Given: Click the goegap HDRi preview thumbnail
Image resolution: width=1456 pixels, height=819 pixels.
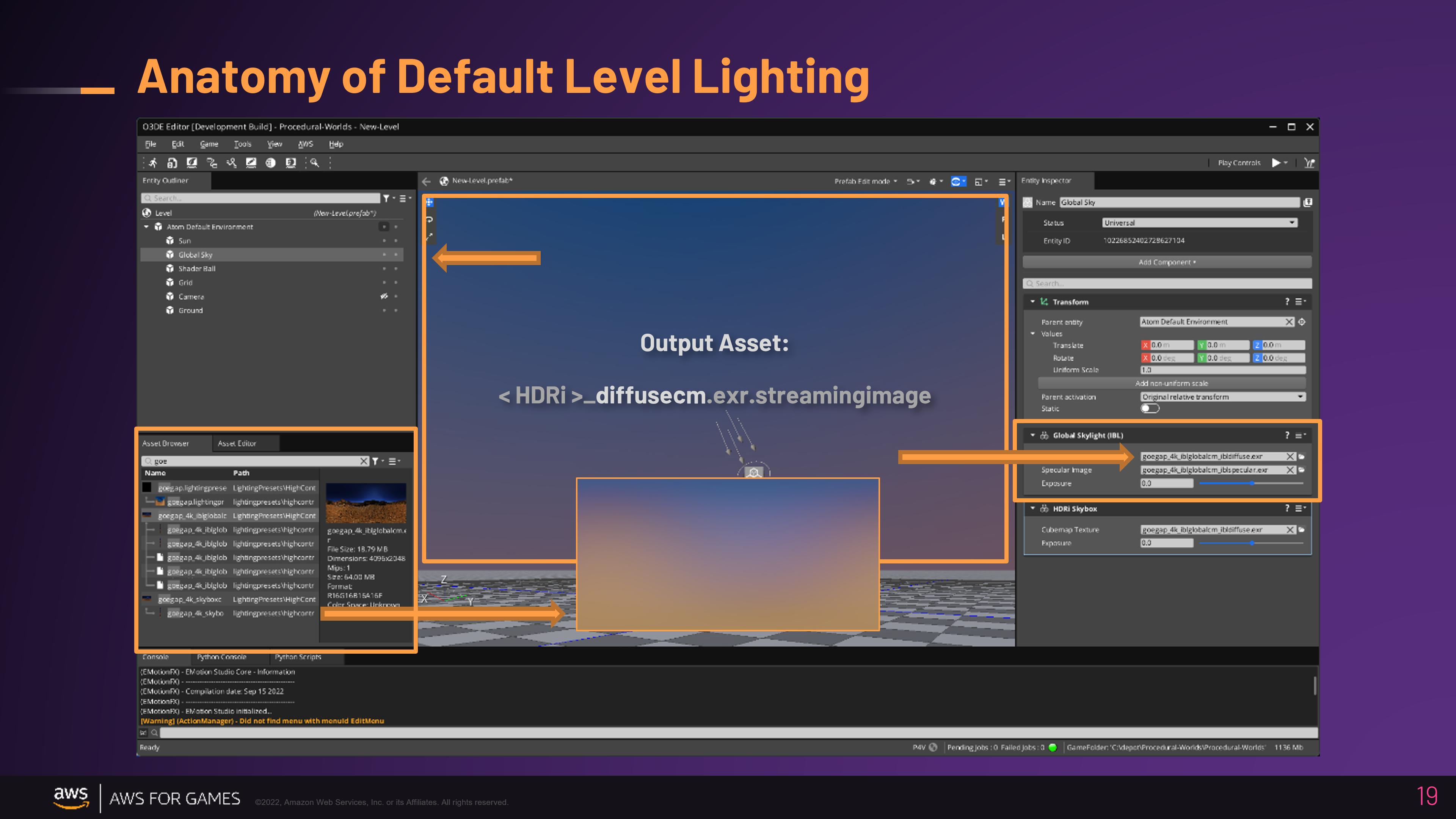Looking at the screenshot, I should coord(366,503).
